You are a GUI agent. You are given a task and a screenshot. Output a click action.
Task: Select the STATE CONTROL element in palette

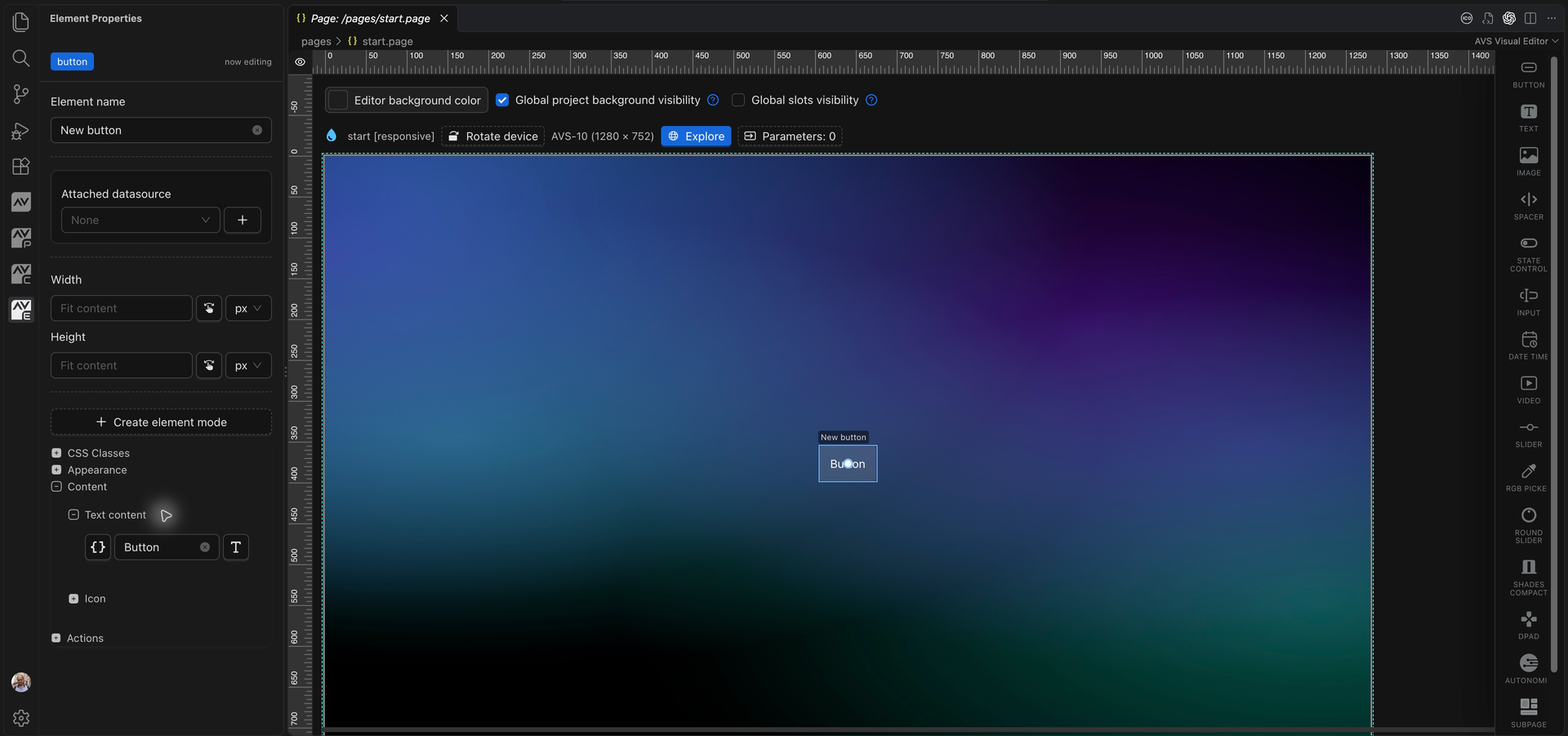click(1529, 254)
